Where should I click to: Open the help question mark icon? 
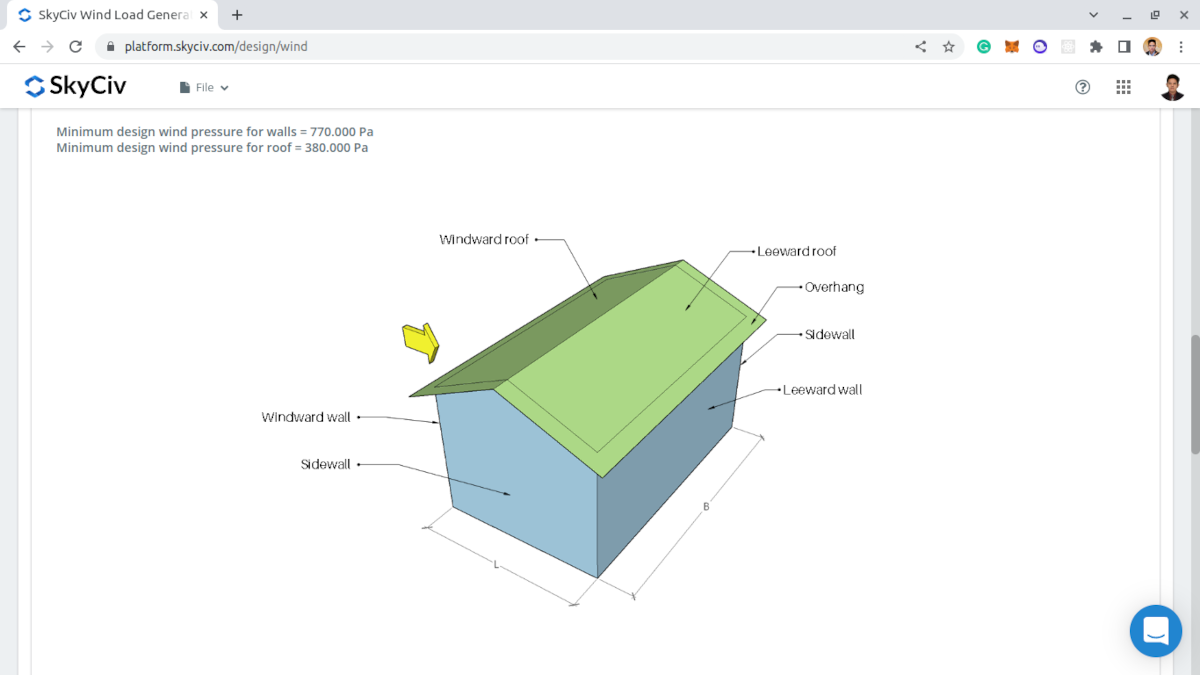click(1082, 87)
